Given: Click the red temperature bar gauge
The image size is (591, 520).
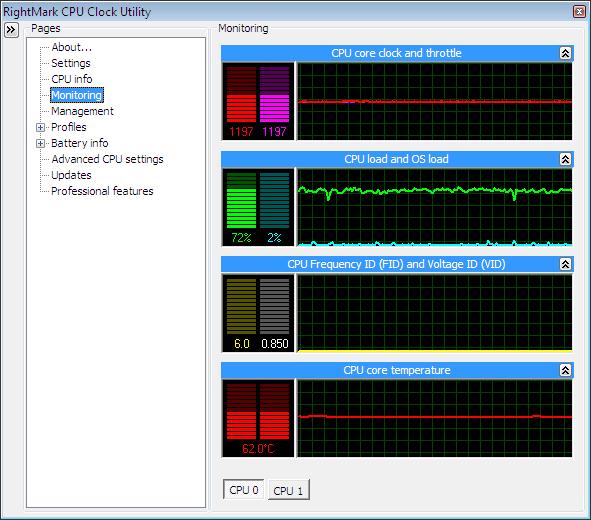Looking at the screenshot, I should (258, 411).
